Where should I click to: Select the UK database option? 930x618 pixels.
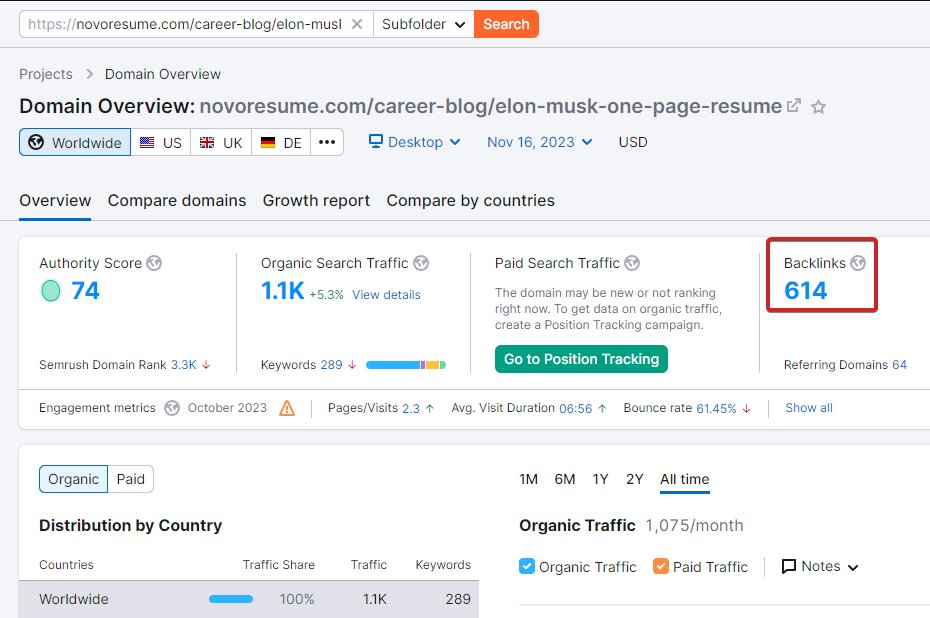pyautogui.click(x=221, y=142)
